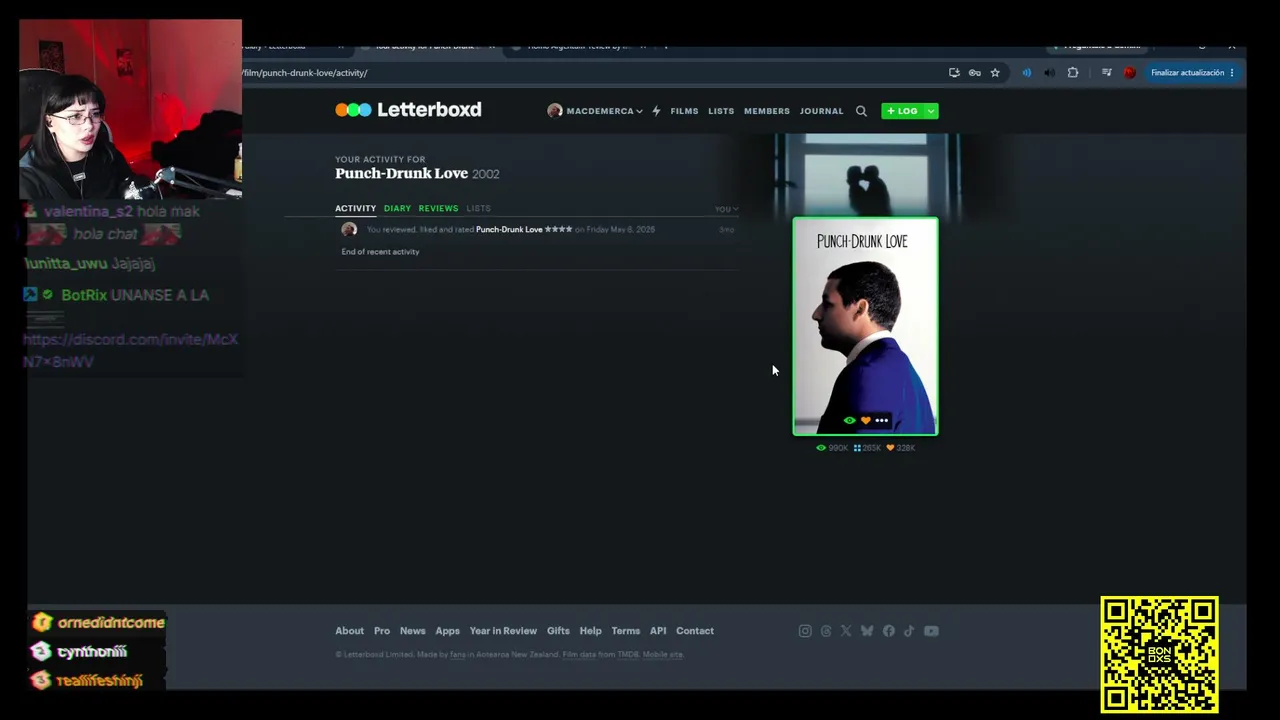Expand the MACDEMERCA account menu
Screen dimensions: 1280x720
tap(596, 111)
